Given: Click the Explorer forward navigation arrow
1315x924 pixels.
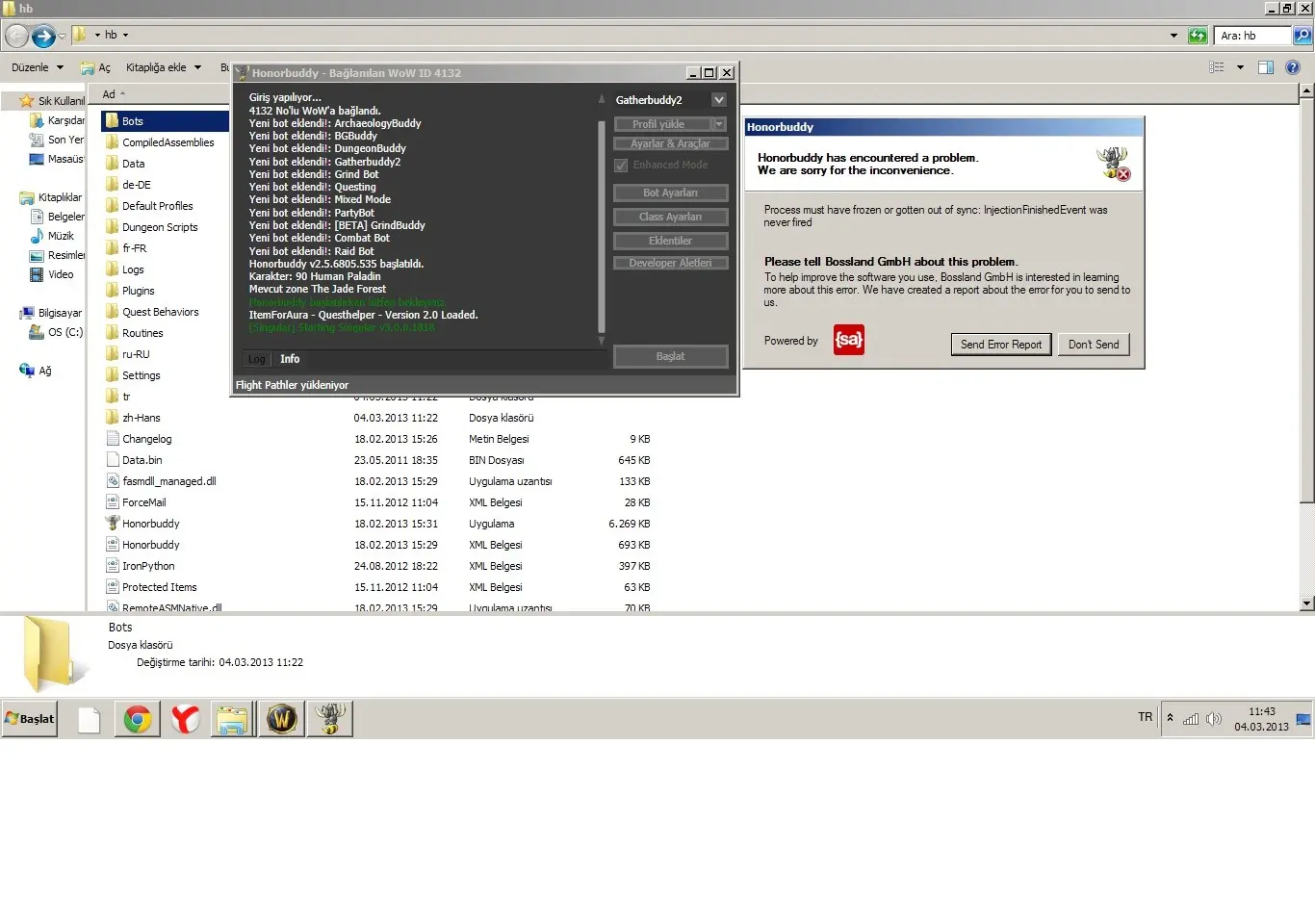Looking at the screenshot, I should coord(42,37).
